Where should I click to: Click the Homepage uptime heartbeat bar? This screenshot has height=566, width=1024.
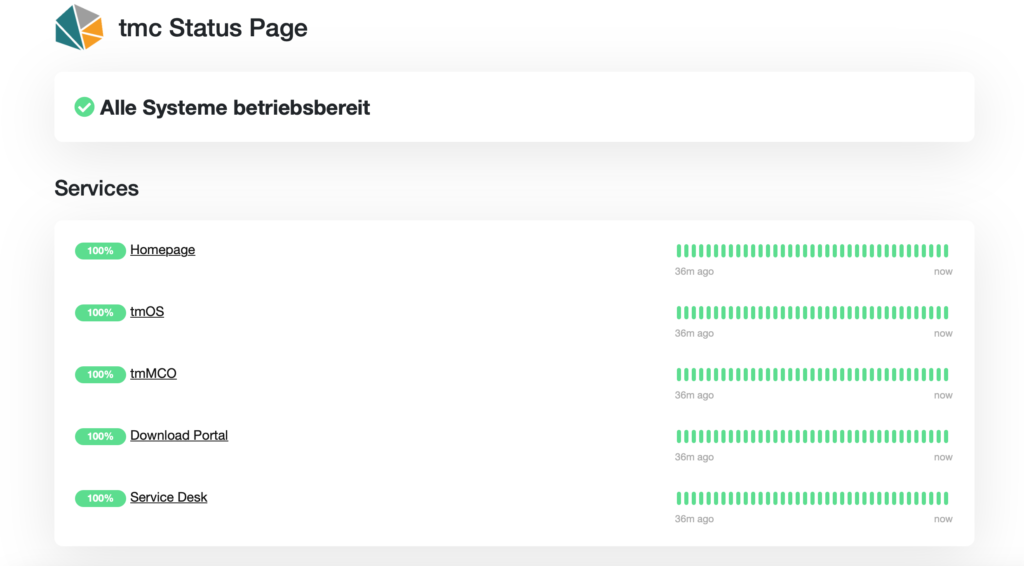[812, 251]
